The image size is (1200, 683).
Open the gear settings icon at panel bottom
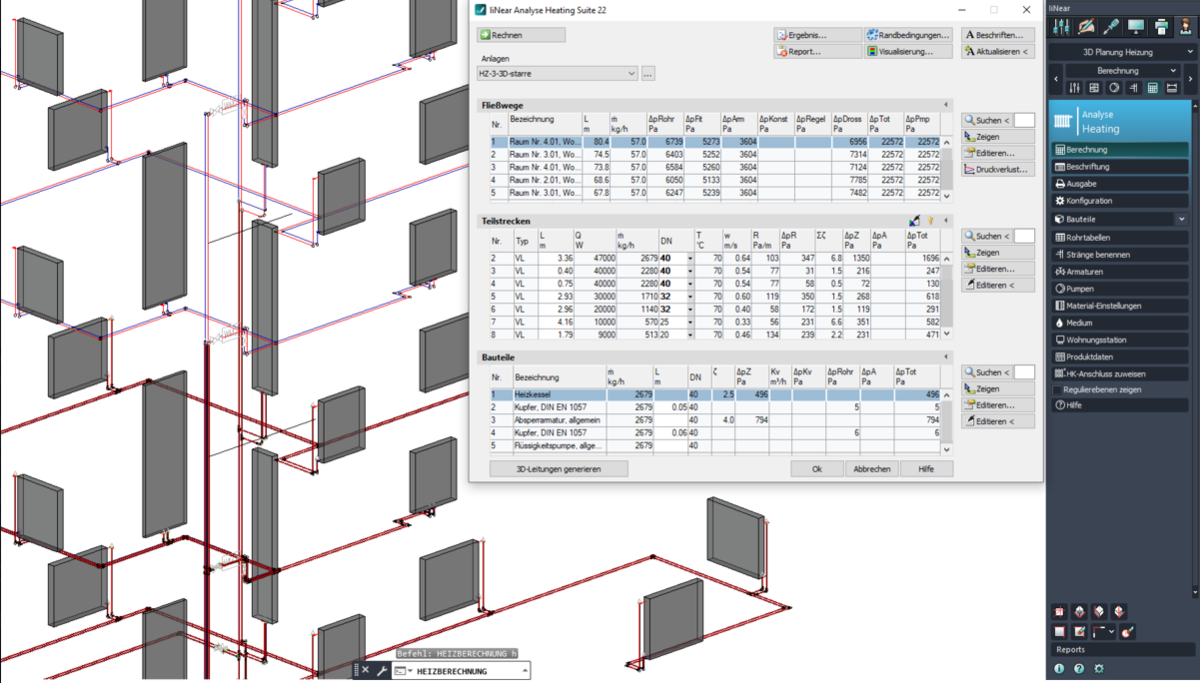pyautogui.click(x=1099, y=667)
